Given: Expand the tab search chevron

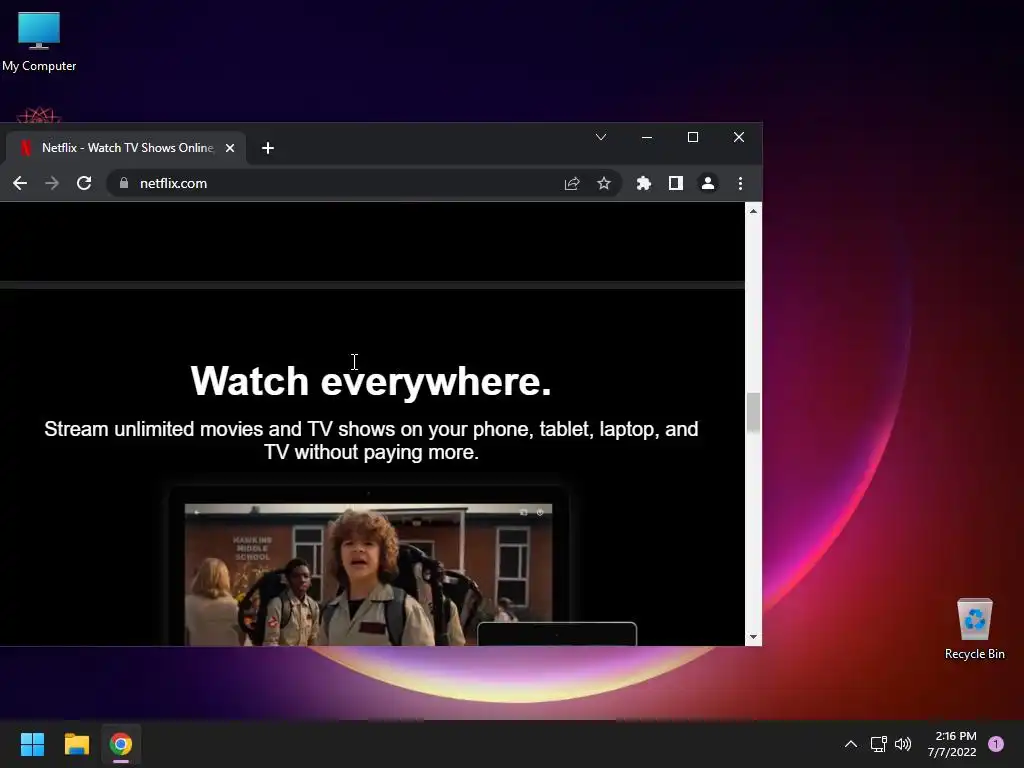Looking at the screenshot, I should [601, 137].
